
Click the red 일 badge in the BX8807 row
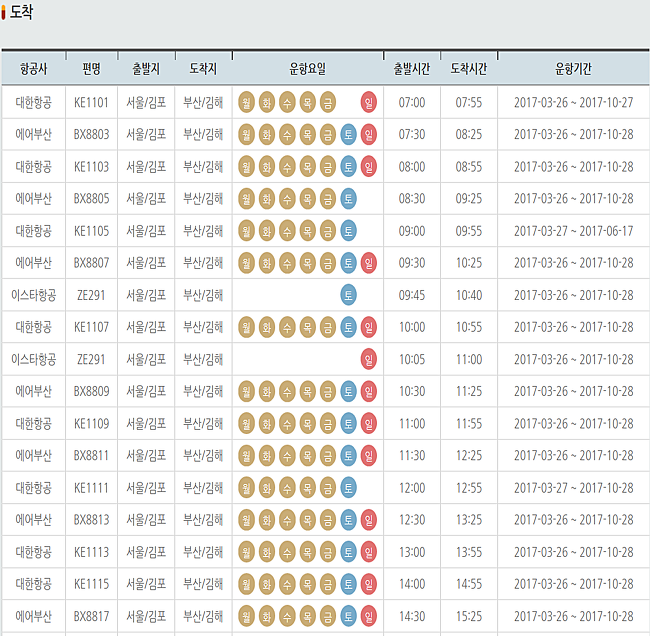pyautogui.click(x=369, y=263)
